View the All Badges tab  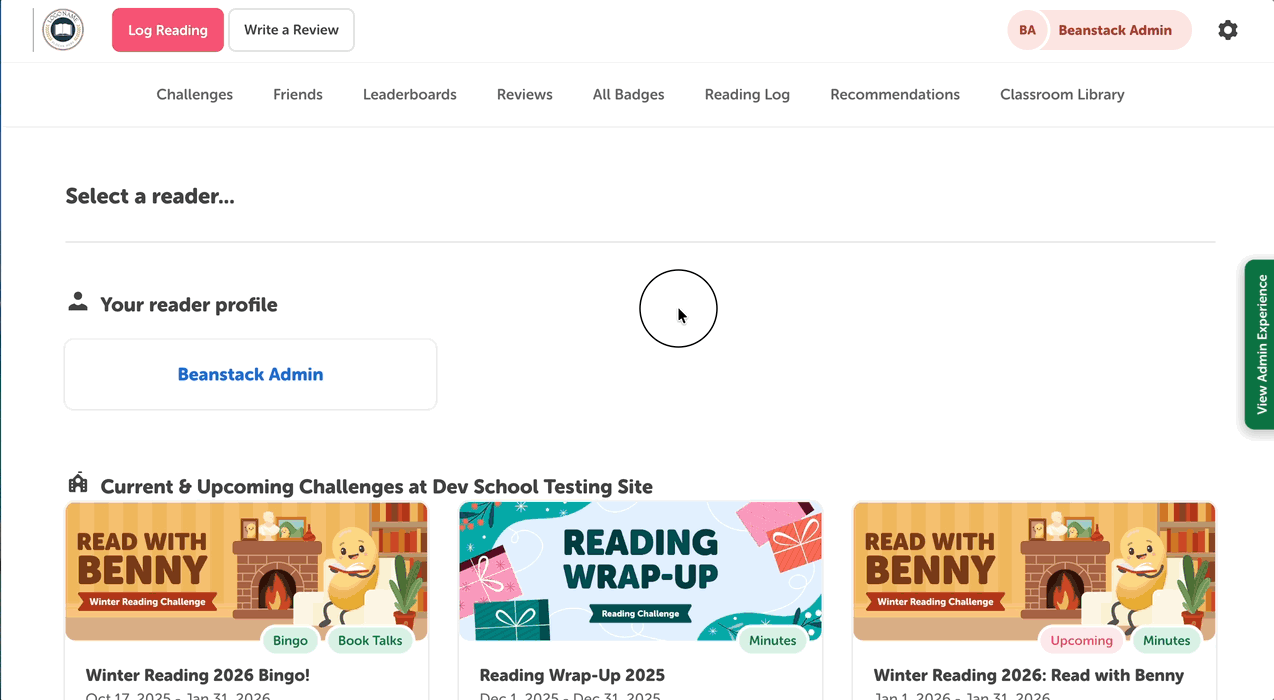pyautogui.click(x=628, y=95)
